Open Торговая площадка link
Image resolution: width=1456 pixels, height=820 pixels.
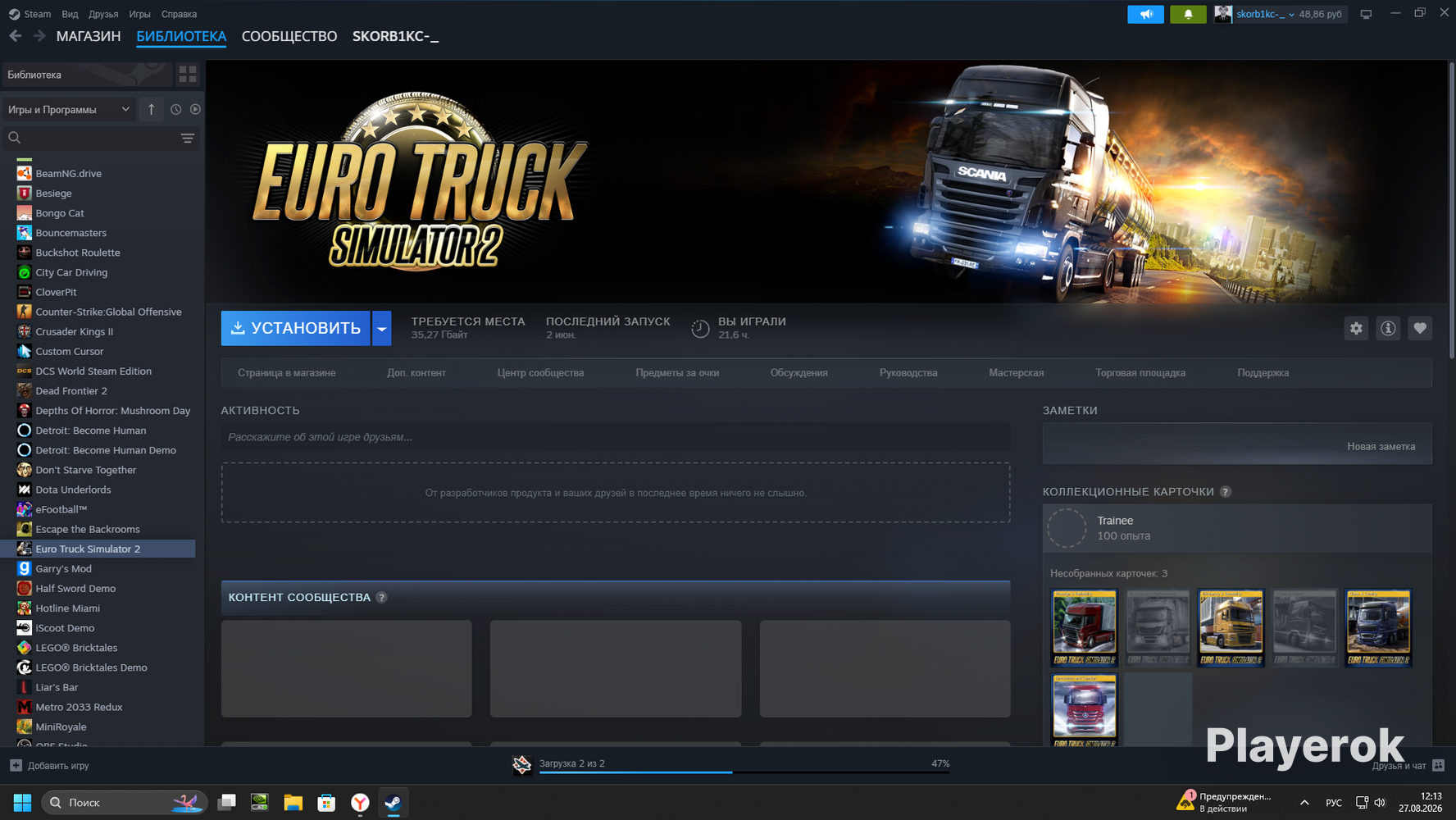tap(1140, 373)
